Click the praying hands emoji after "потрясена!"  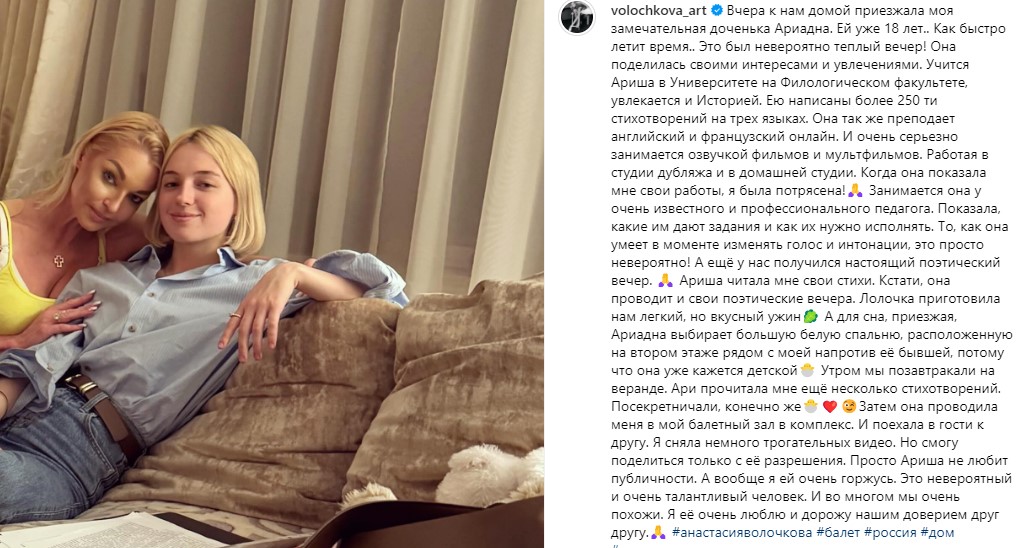tap(855, 190)
